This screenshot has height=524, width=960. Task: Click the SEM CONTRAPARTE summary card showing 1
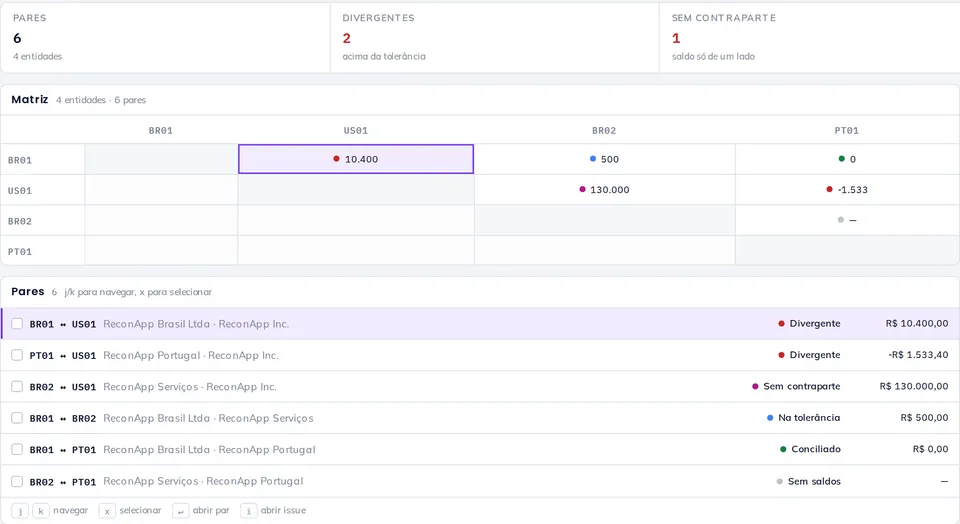click(x=809, y=37)
